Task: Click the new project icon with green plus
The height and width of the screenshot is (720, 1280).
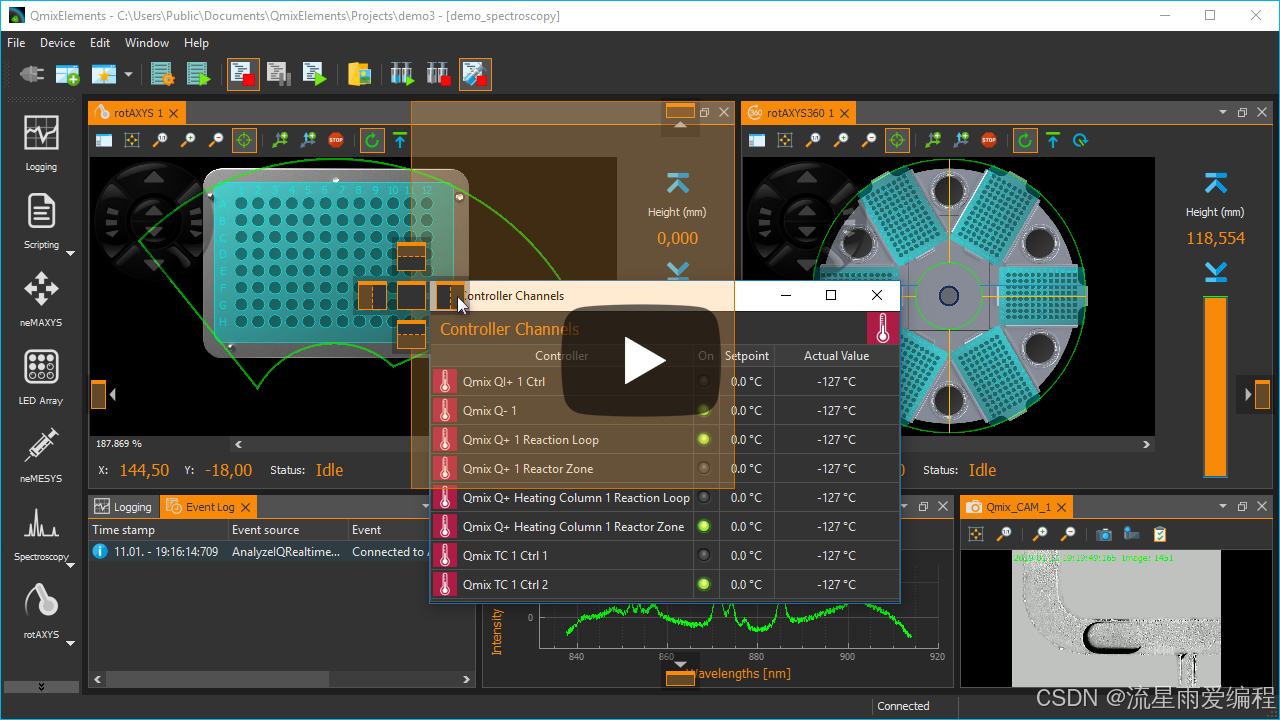Action: coord(67,75)
